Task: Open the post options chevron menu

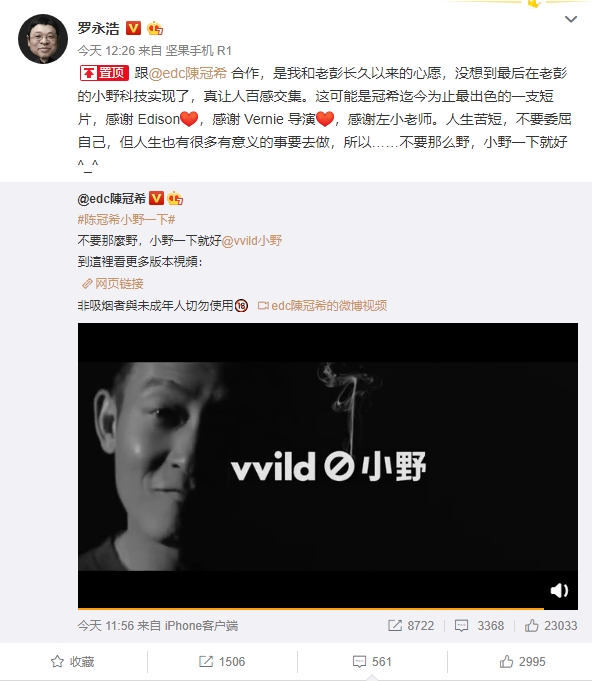Action: coord(570,19)
